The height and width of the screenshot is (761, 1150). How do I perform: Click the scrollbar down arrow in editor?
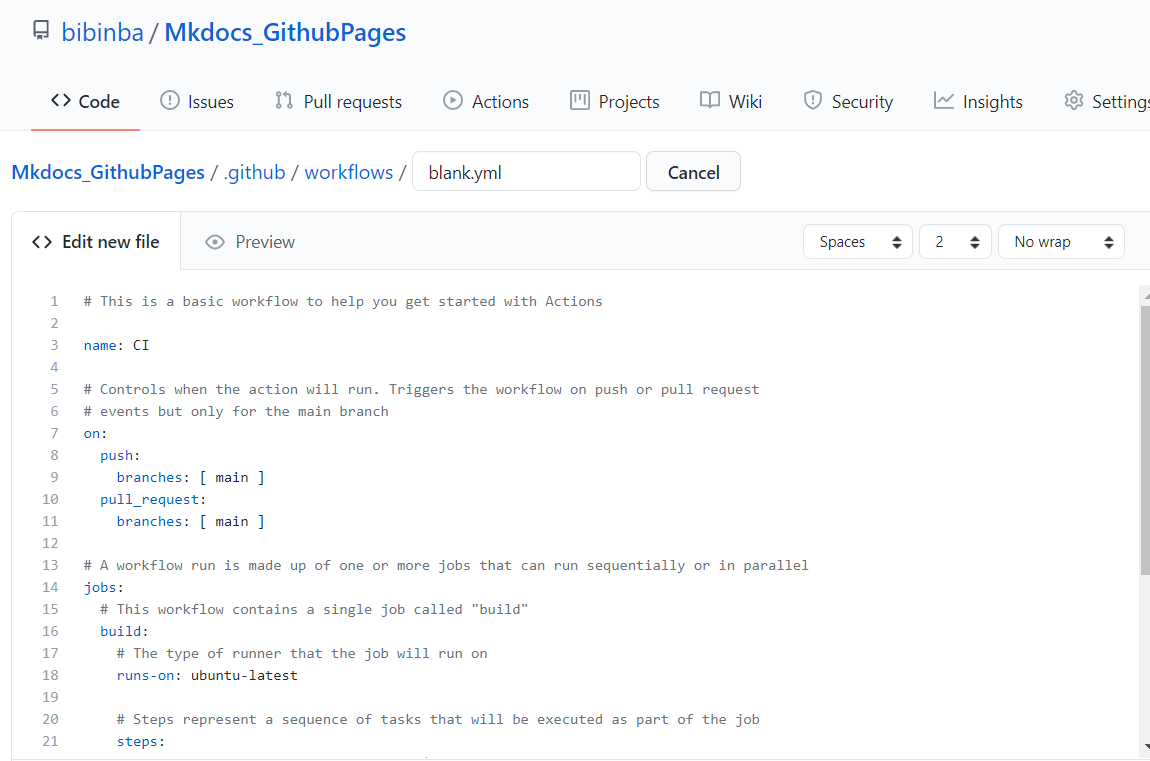(x=1146, y=747)
